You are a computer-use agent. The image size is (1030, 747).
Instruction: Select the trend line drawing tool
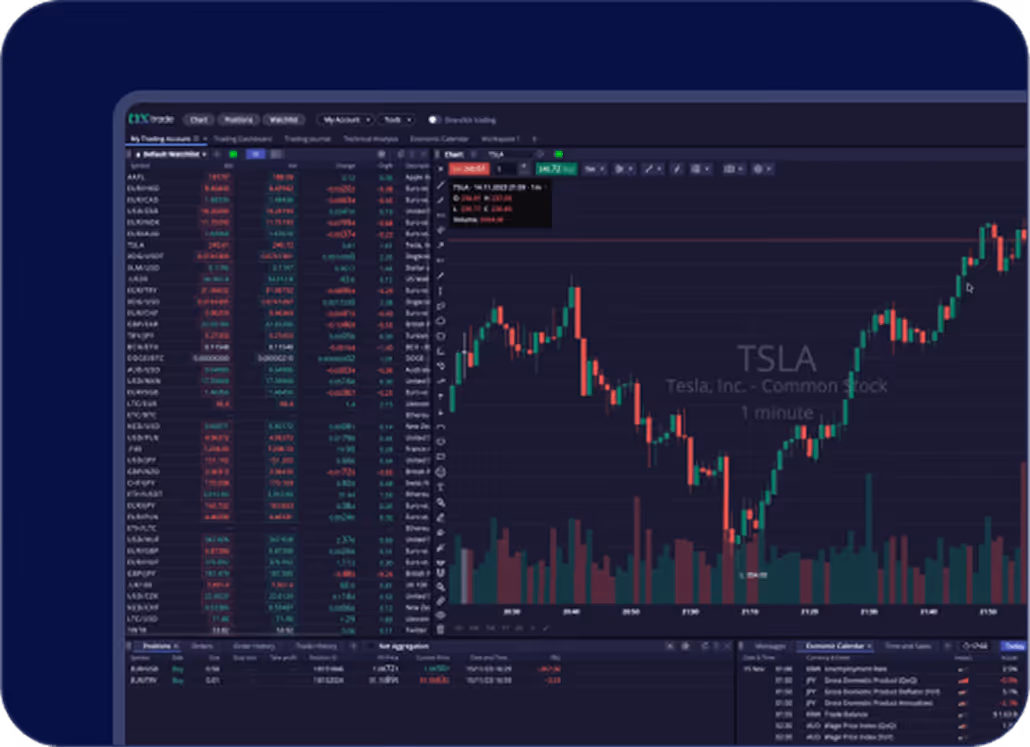tap(440, 201)
